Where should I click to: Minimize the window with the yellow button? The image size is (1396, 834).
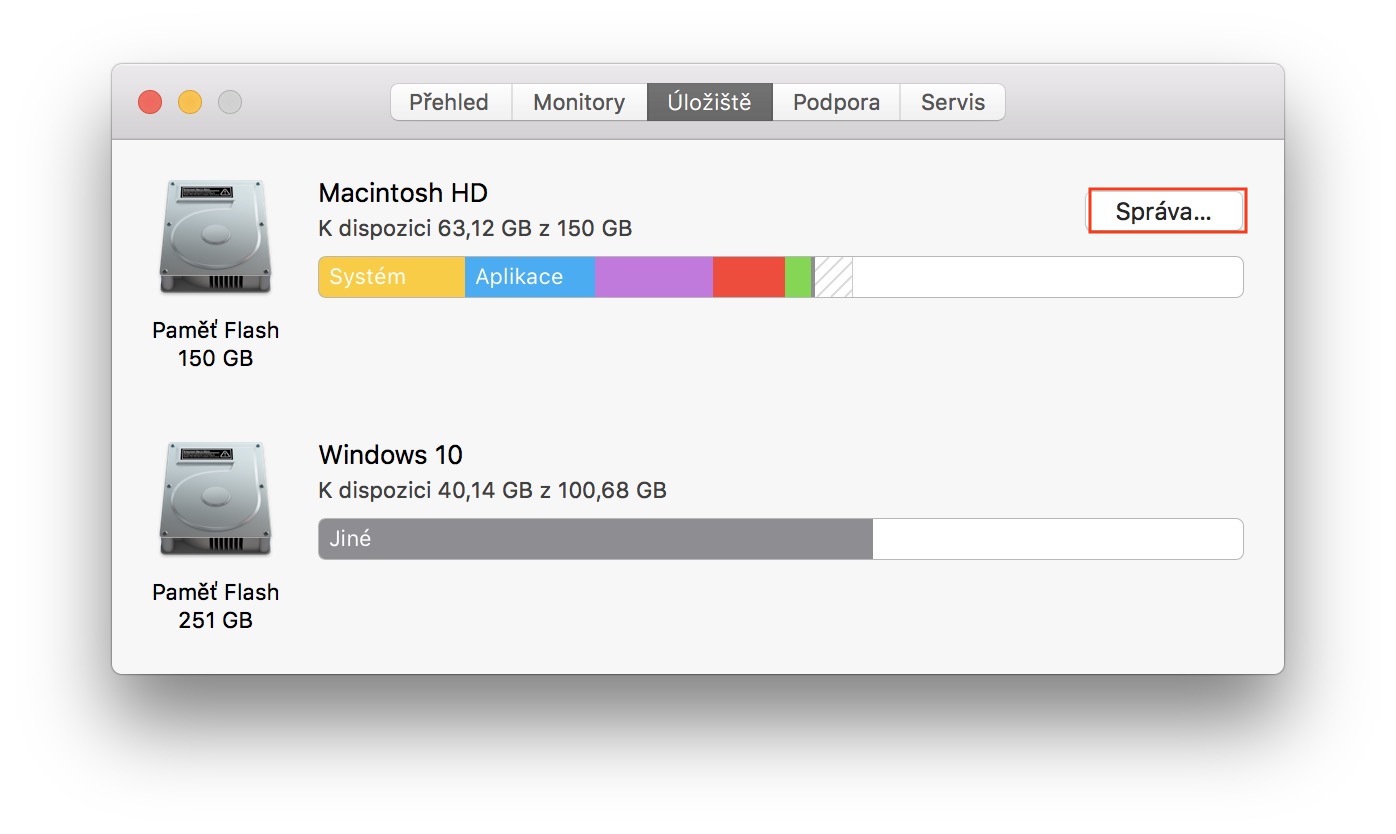click(x=190, y=102)
